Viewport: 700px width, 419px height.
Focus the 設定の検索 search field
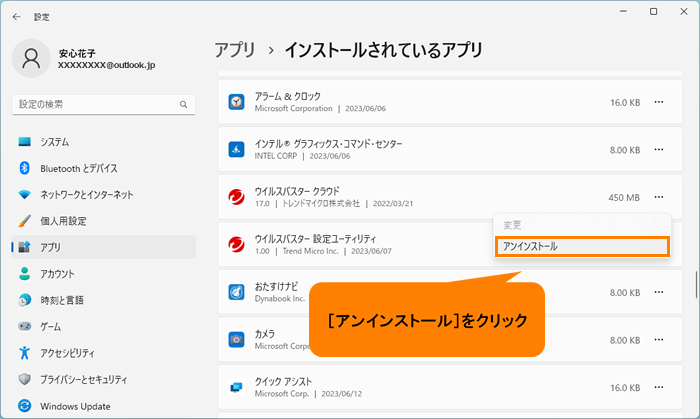coord(104,104)
